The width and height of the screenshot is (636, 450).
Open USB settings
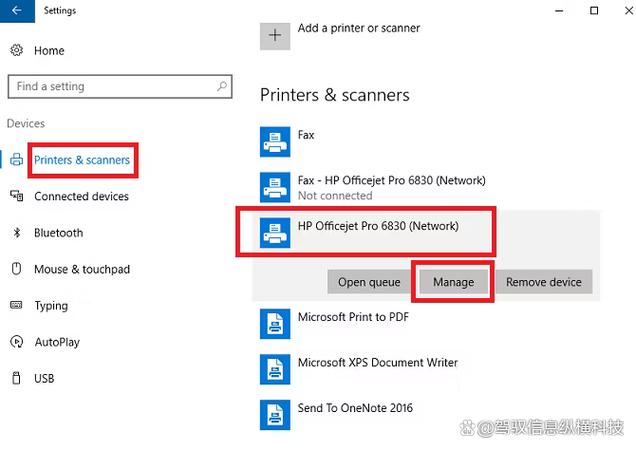[44, 379]
